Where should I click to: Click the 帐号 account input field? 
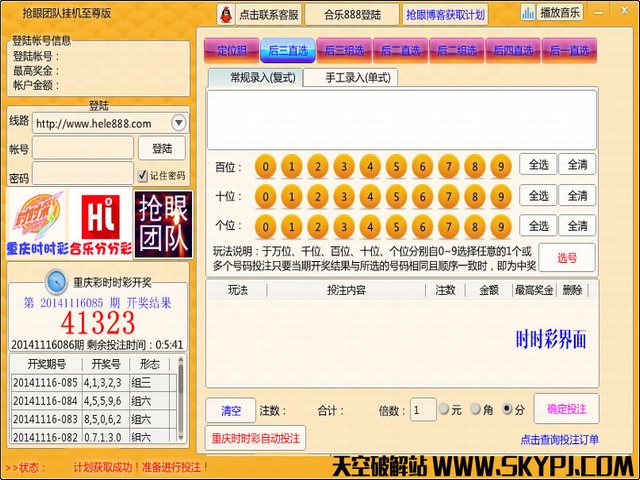click(83, 148)
